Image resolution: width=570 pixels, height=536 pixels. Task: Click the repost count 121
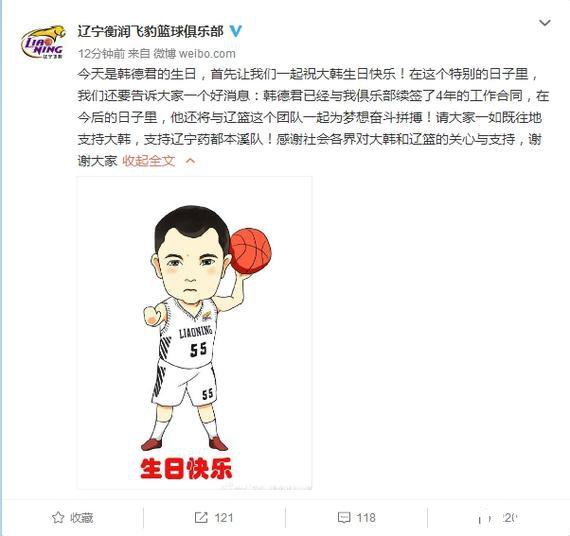coord(224,518)
